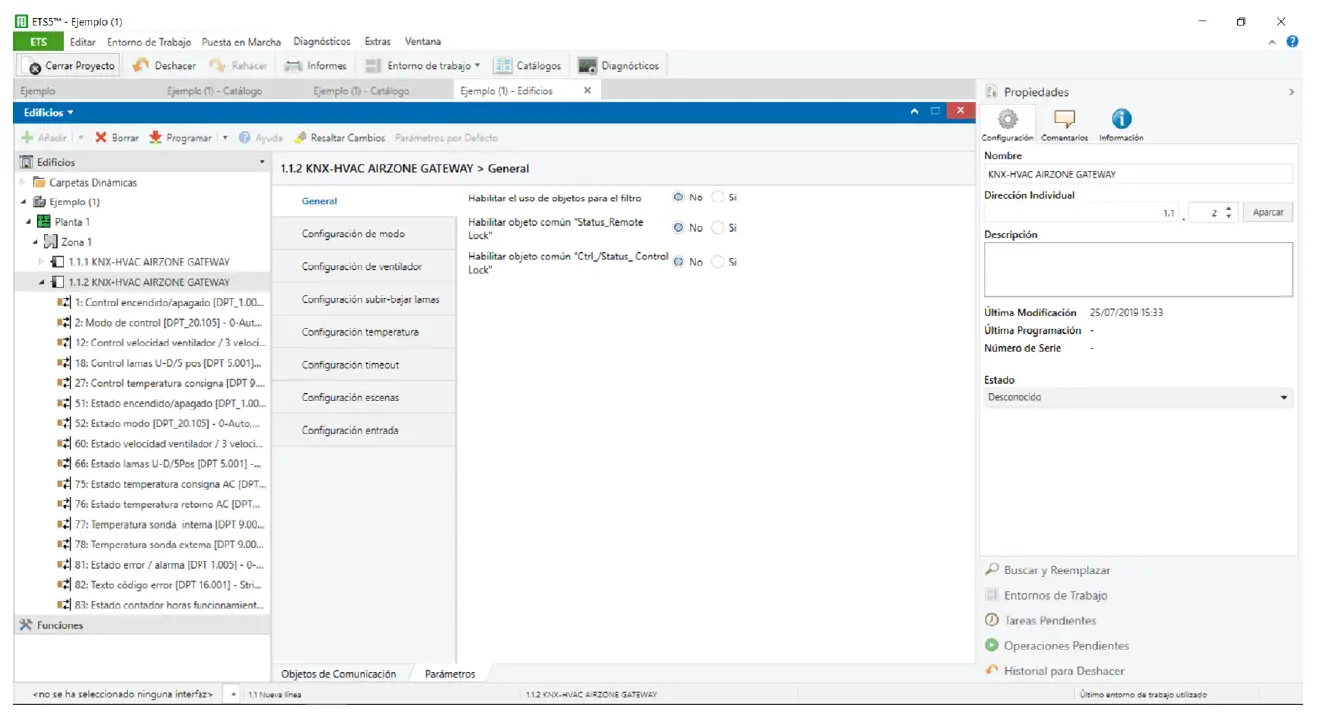Viewport: 1318px width, 719px height.
Task: Collapse the Planta 1 tree node
Action: coord(30,222)
